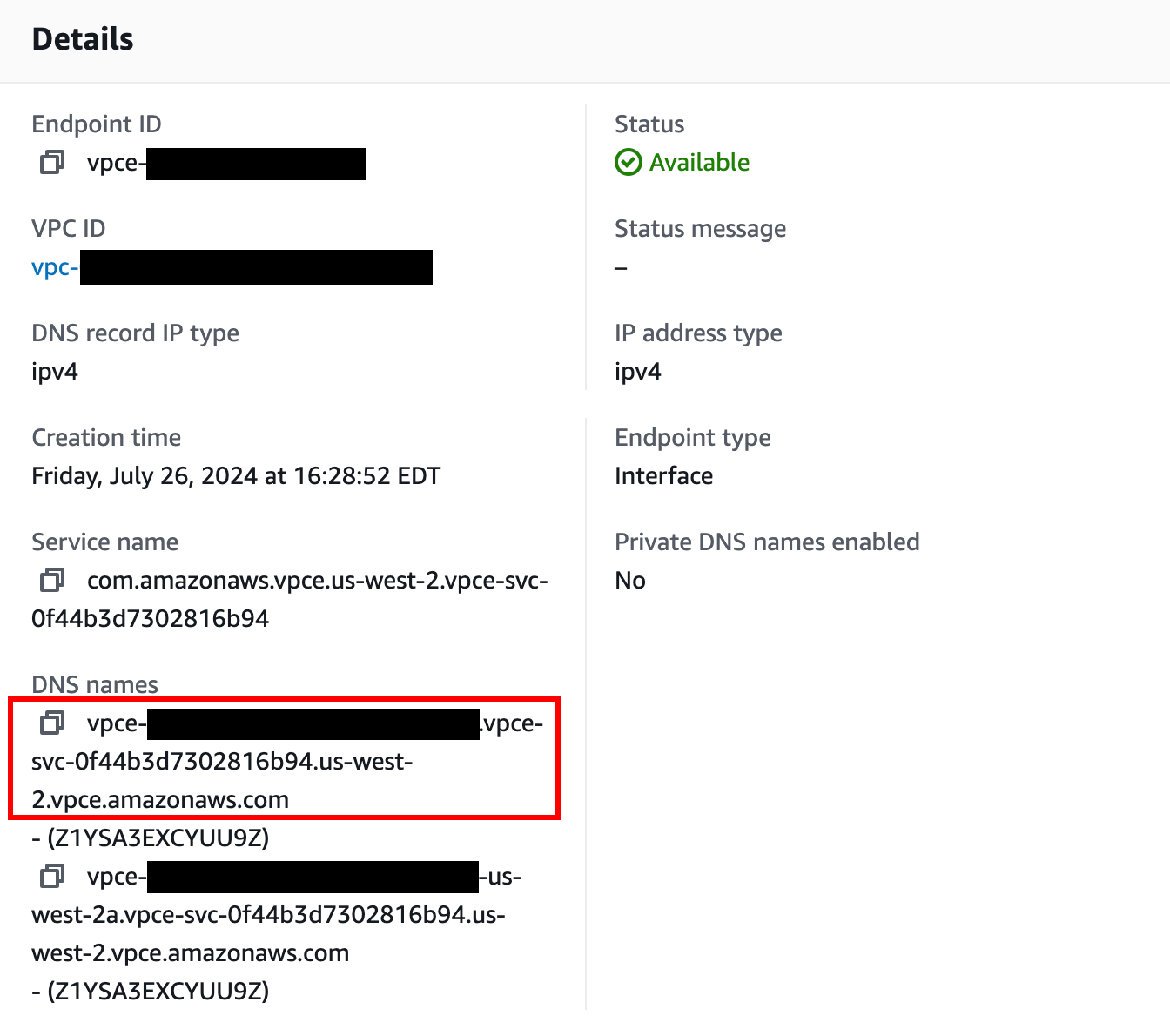The width and height of the screenshot is (1170, 1036).
Task: Click the copy icon beside vpce- endpoint text
Action: [52, 163]
